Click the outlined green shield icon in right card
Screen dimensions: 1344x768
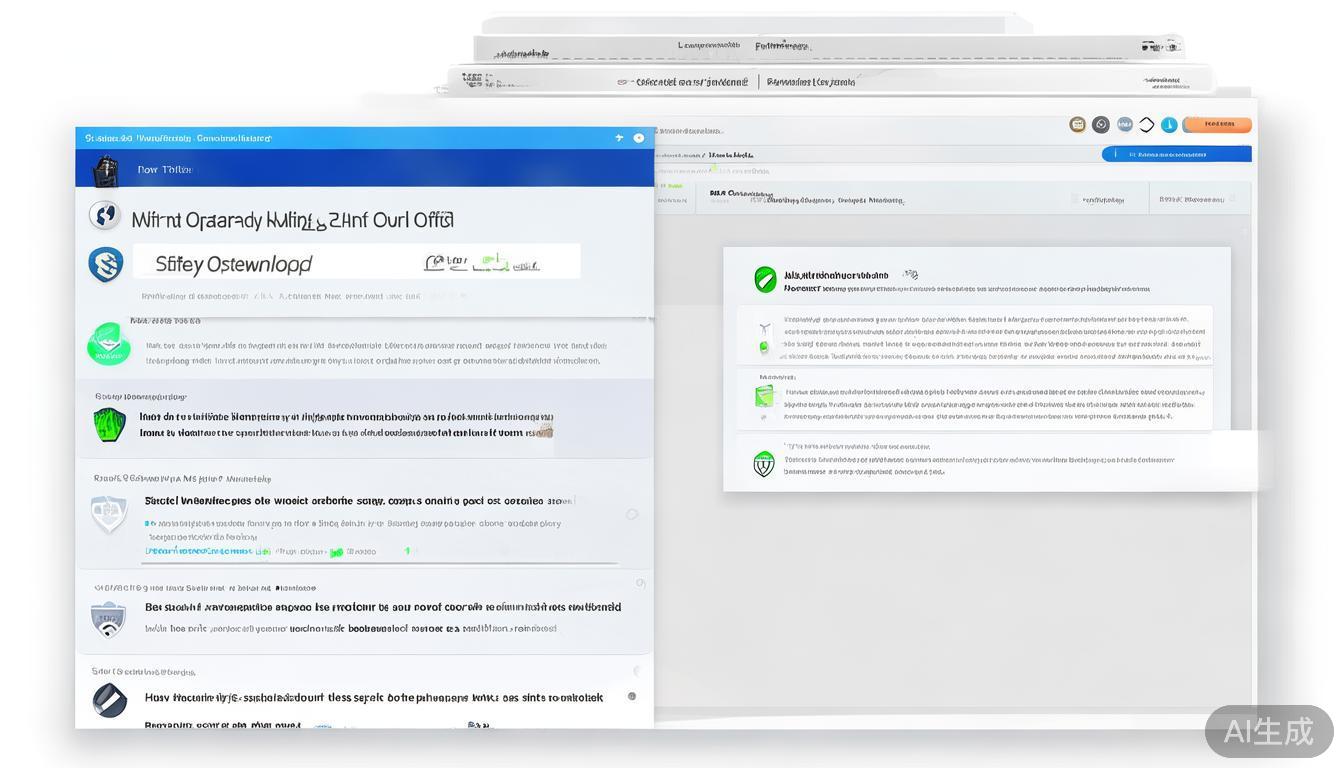pos(764,463)
